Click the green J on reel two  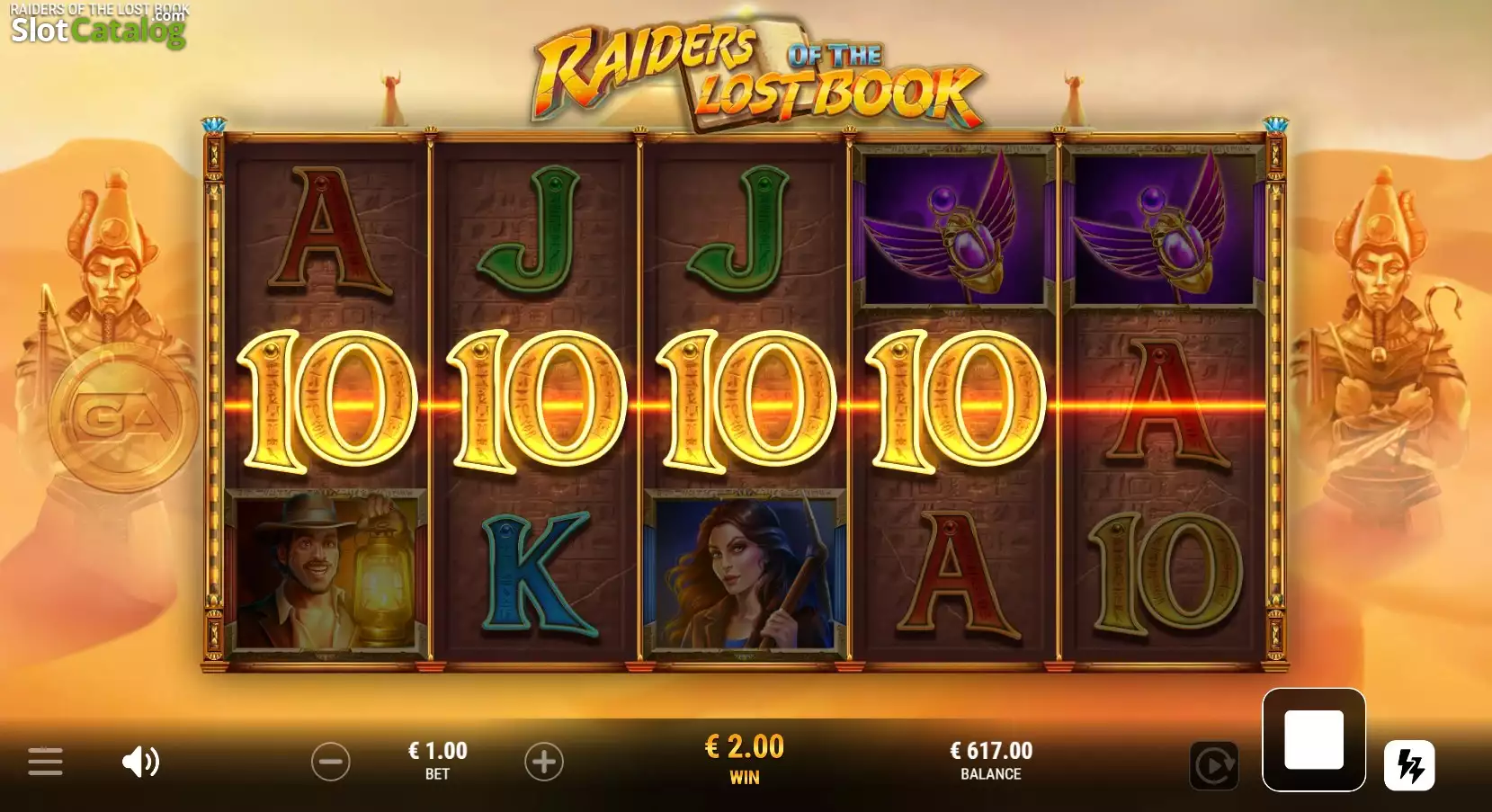coord(536,231)
